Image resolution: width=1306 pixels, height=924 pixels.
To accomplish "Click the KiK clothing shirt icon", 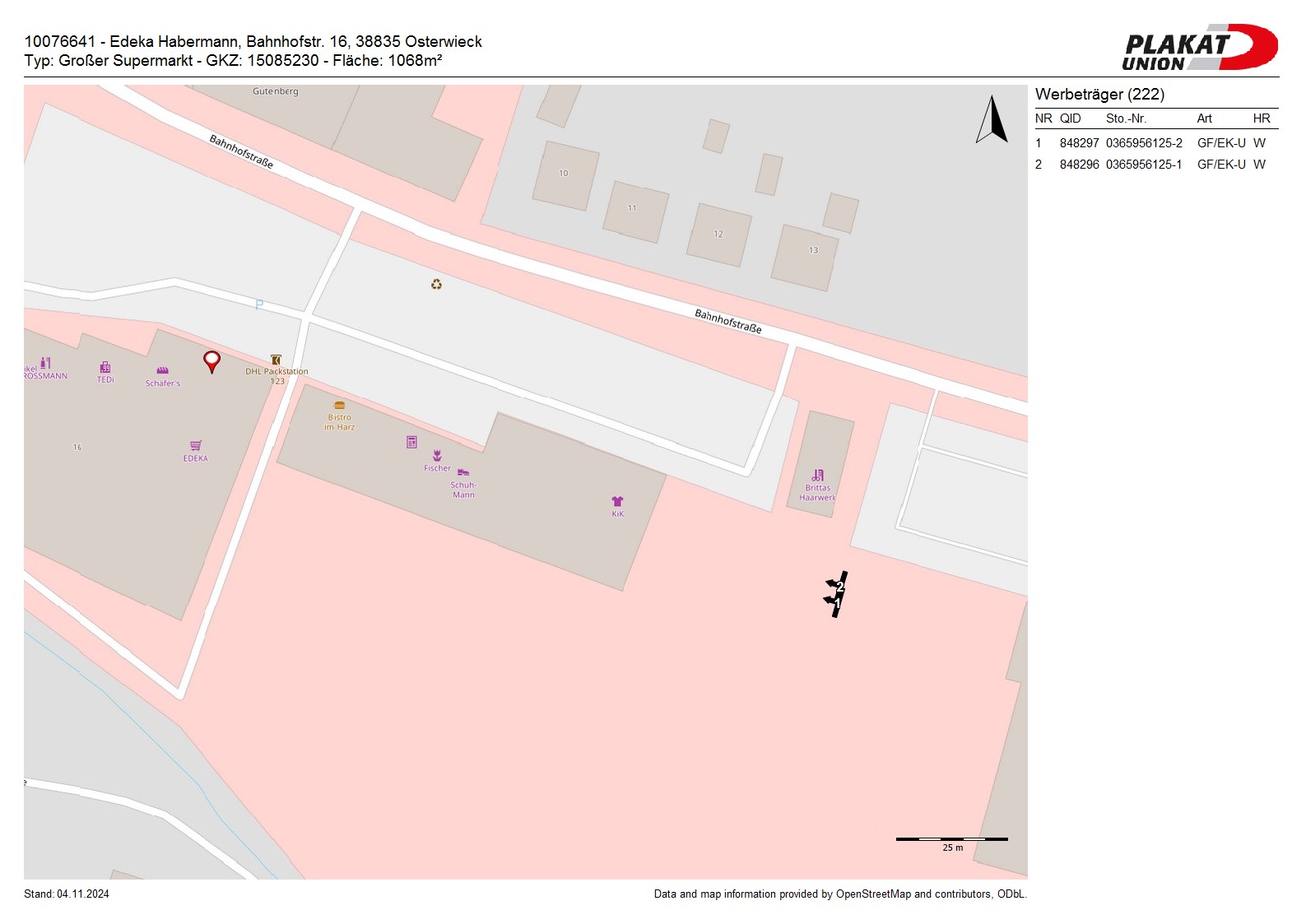I will point(617,501).
